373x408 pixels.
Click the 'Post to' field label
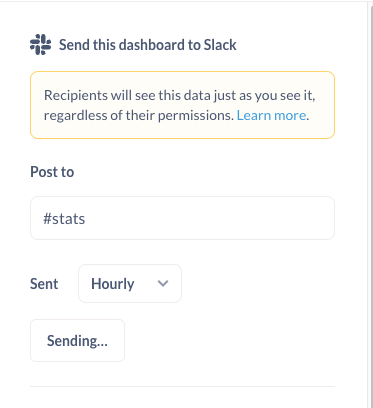click(x=52, y=172)
